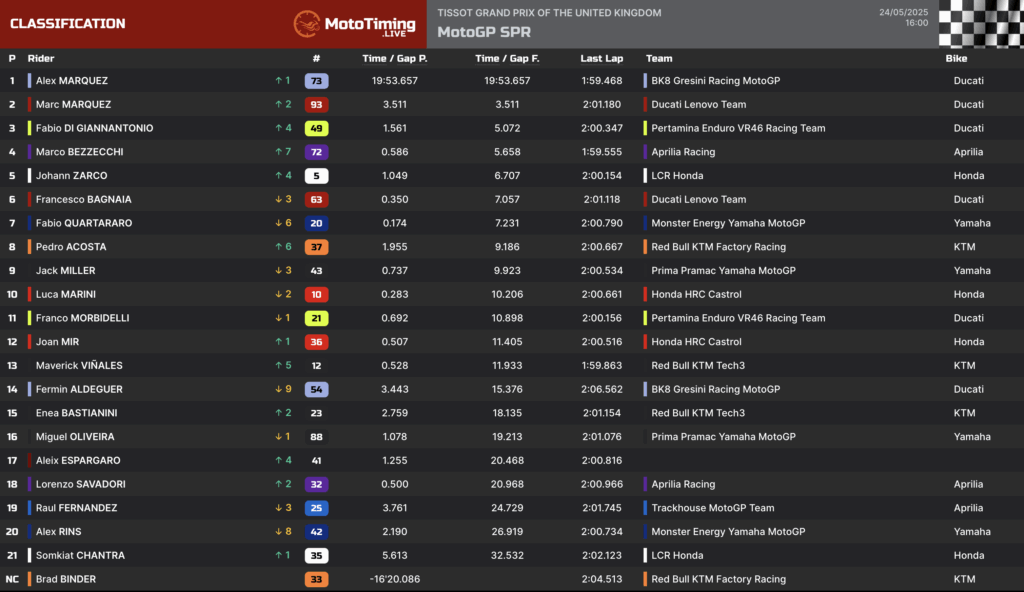Click Honda HRC Castrol in Marini's row
This screenshot has height=592, width=1024.
(x=696, y=294)
